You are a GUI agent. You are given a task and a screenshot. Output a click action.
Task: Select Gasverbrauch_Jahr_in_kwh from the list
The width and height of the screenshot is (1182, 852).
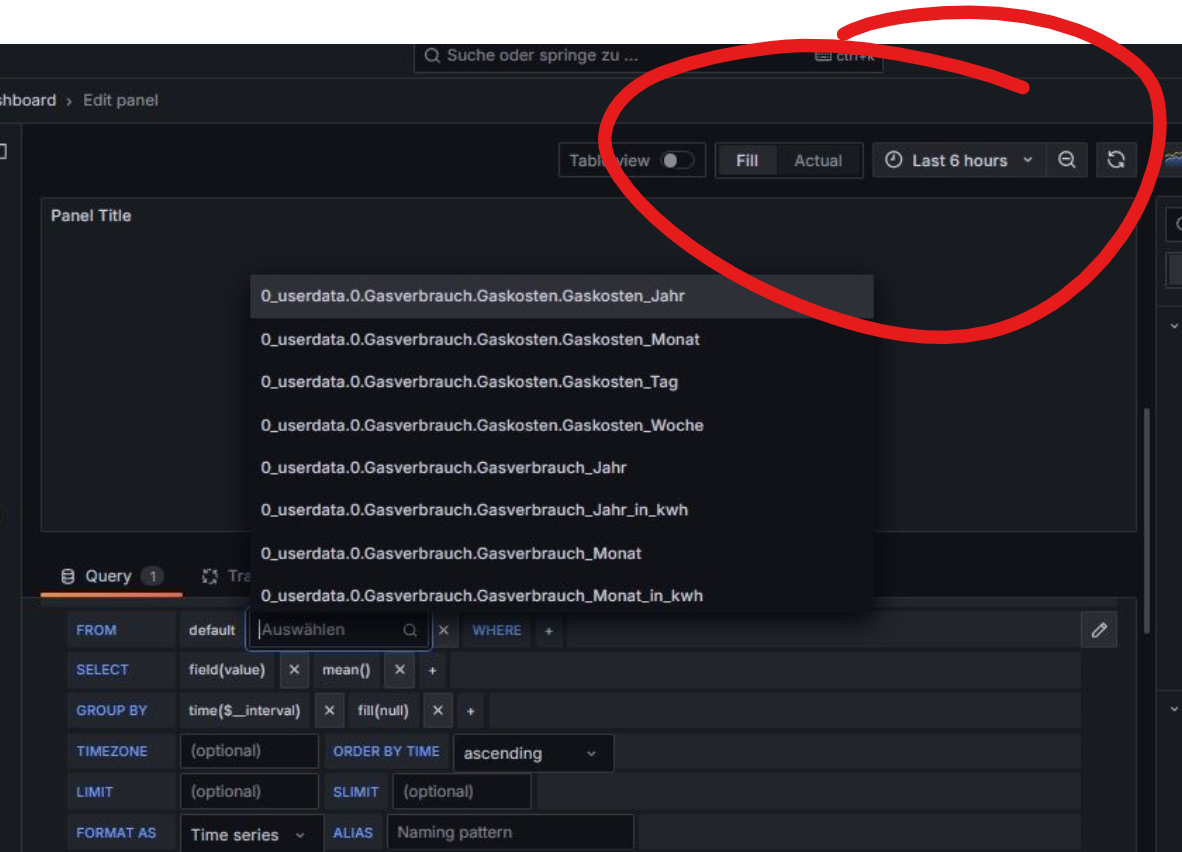click(562, 510)
